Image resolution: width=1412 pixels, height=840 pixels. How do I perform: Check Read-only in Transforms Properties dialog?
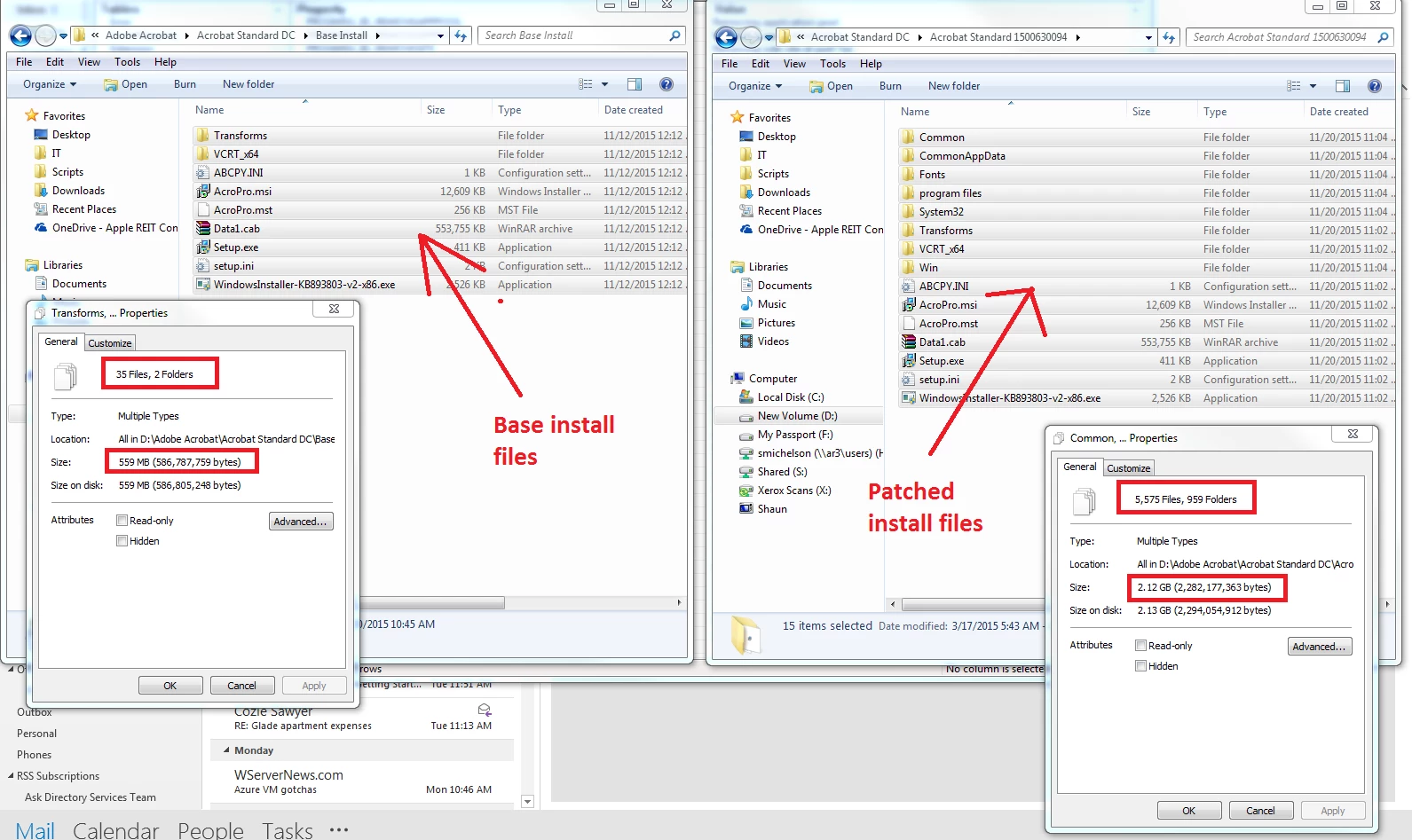tap(122, 521)
